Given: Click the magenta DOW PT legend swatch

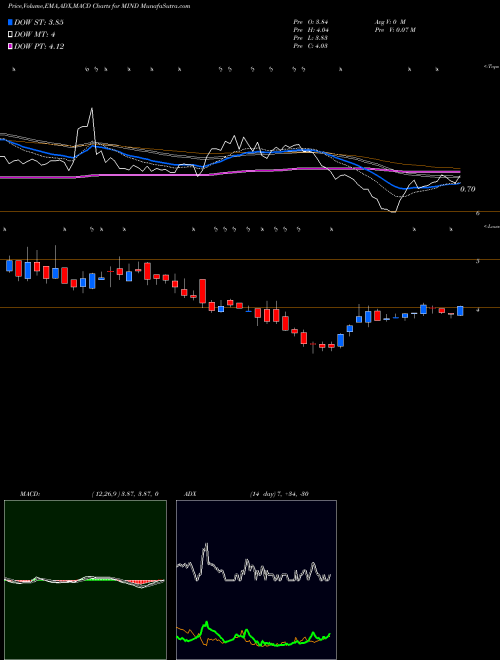Looking at the screenshot, I should coord(10,46).
